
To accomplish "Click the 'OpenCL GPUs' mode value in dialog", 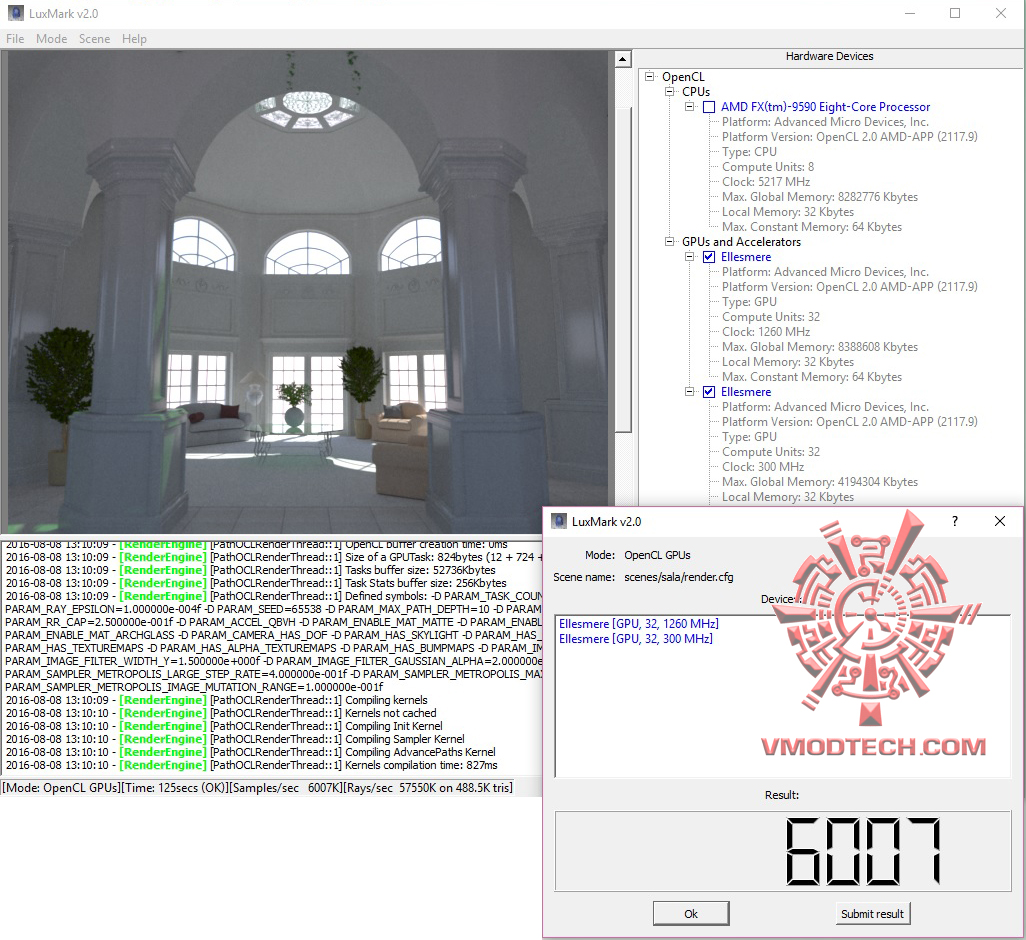I will click(657, 555).
